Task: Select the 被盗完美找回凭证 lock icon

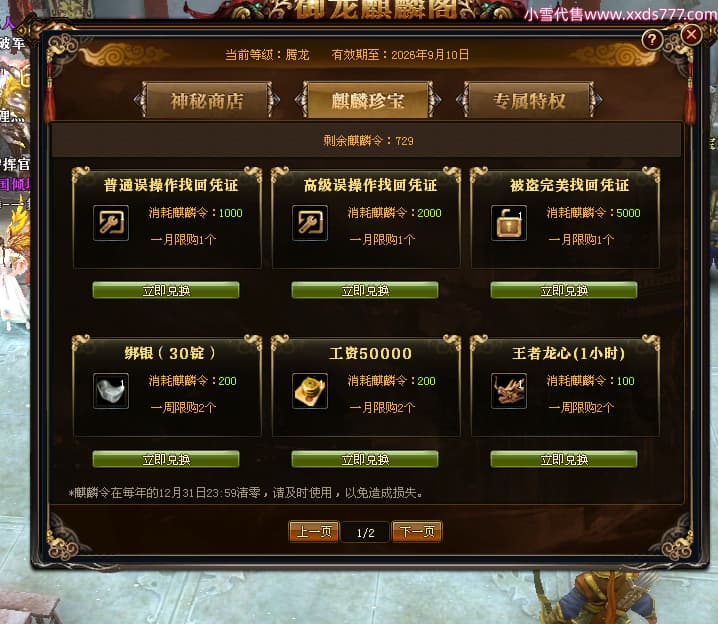Action: 509,223
